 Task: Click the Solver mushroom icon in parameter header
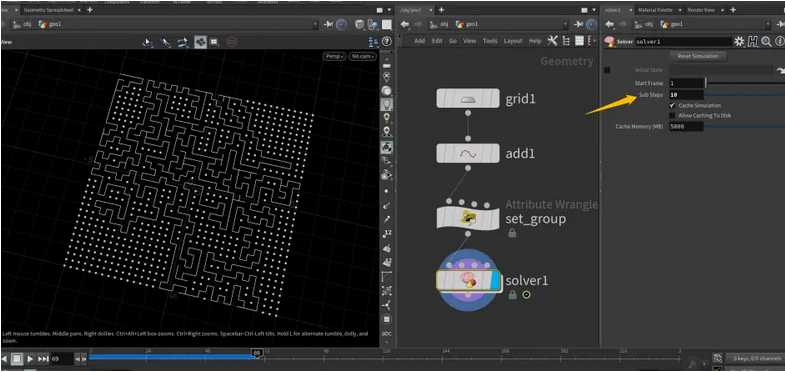coord(609,42)
